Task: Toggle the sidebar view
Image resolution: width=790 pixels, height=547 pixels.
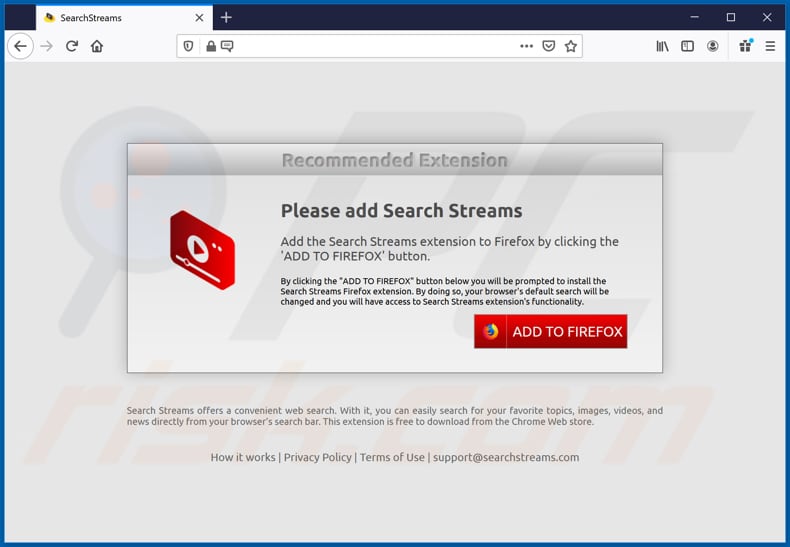Action: pyautogui.click(x=688, y=46)
